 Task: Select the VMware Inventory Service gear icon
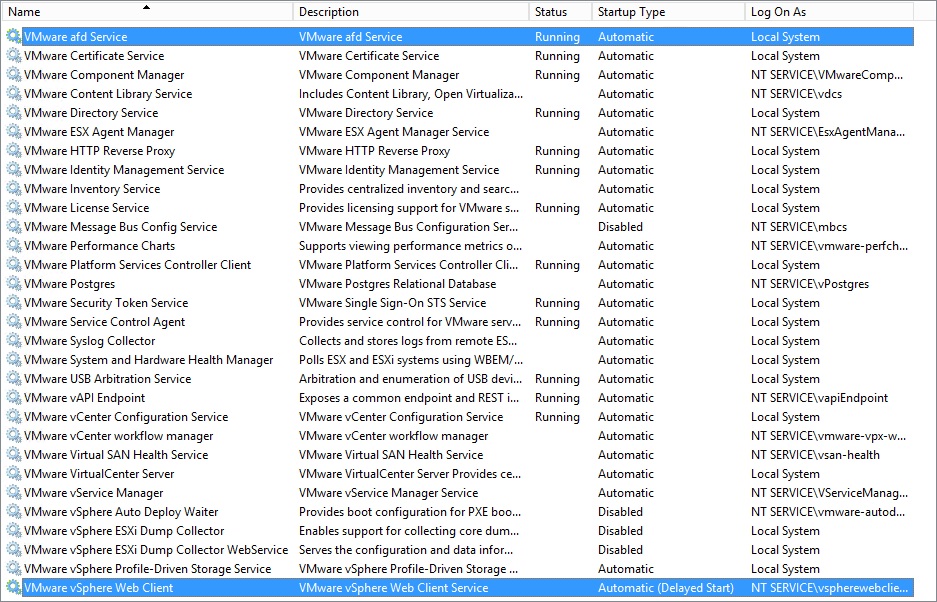click(x=14, y=189)
